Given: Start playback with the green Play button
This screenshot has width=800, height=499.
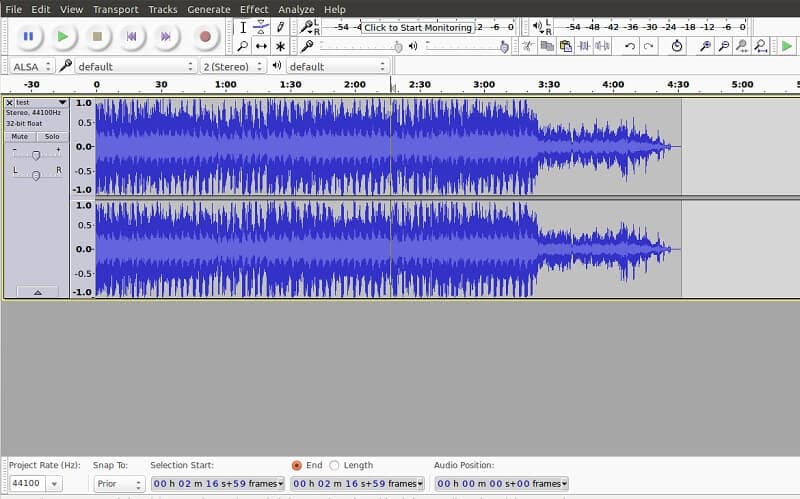Looking at the screenshot, I should pyautogui.click(x=63, y=36).
